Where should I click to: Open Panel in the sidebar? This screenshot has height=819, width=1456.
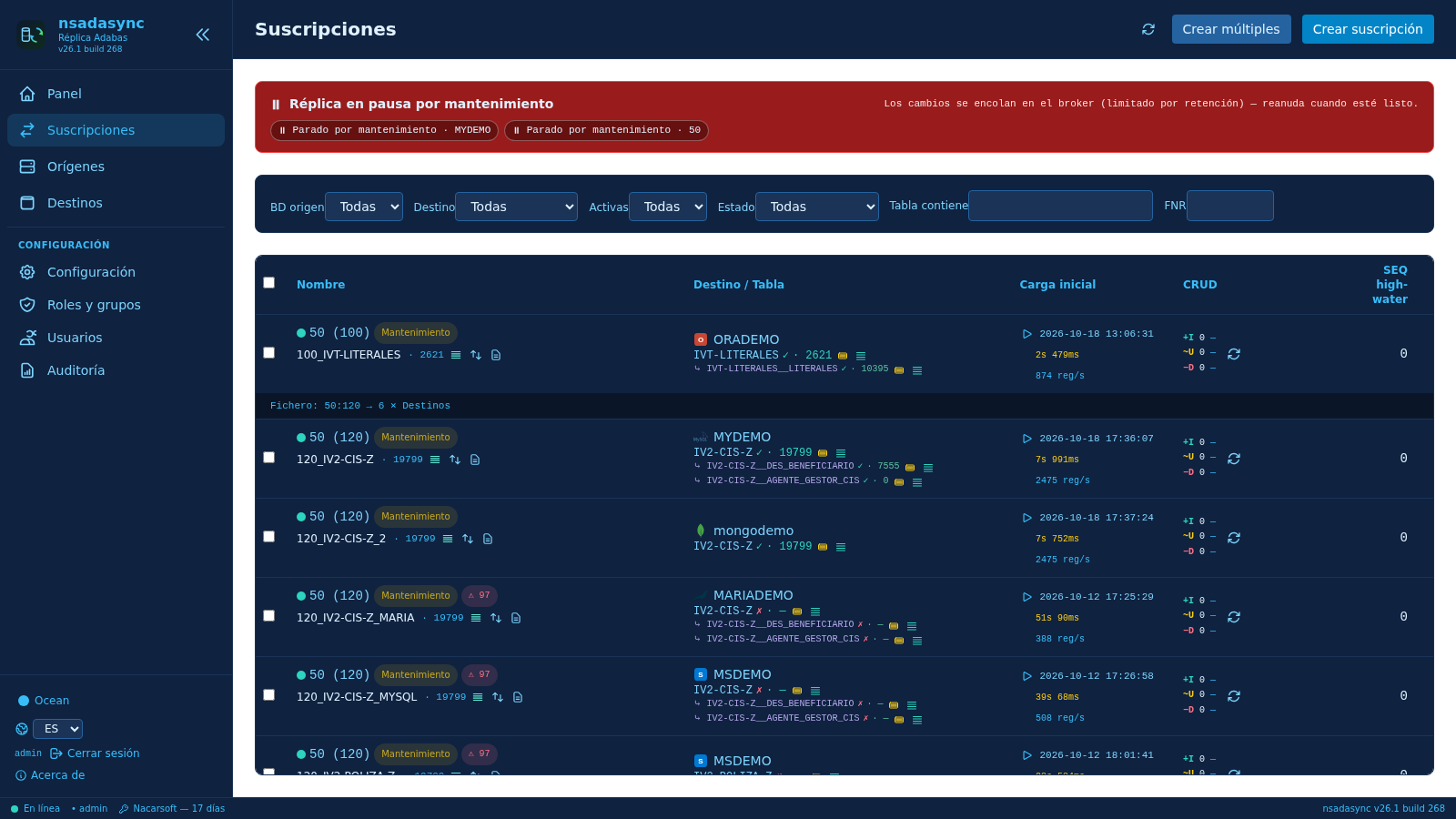tap(116, 94)
